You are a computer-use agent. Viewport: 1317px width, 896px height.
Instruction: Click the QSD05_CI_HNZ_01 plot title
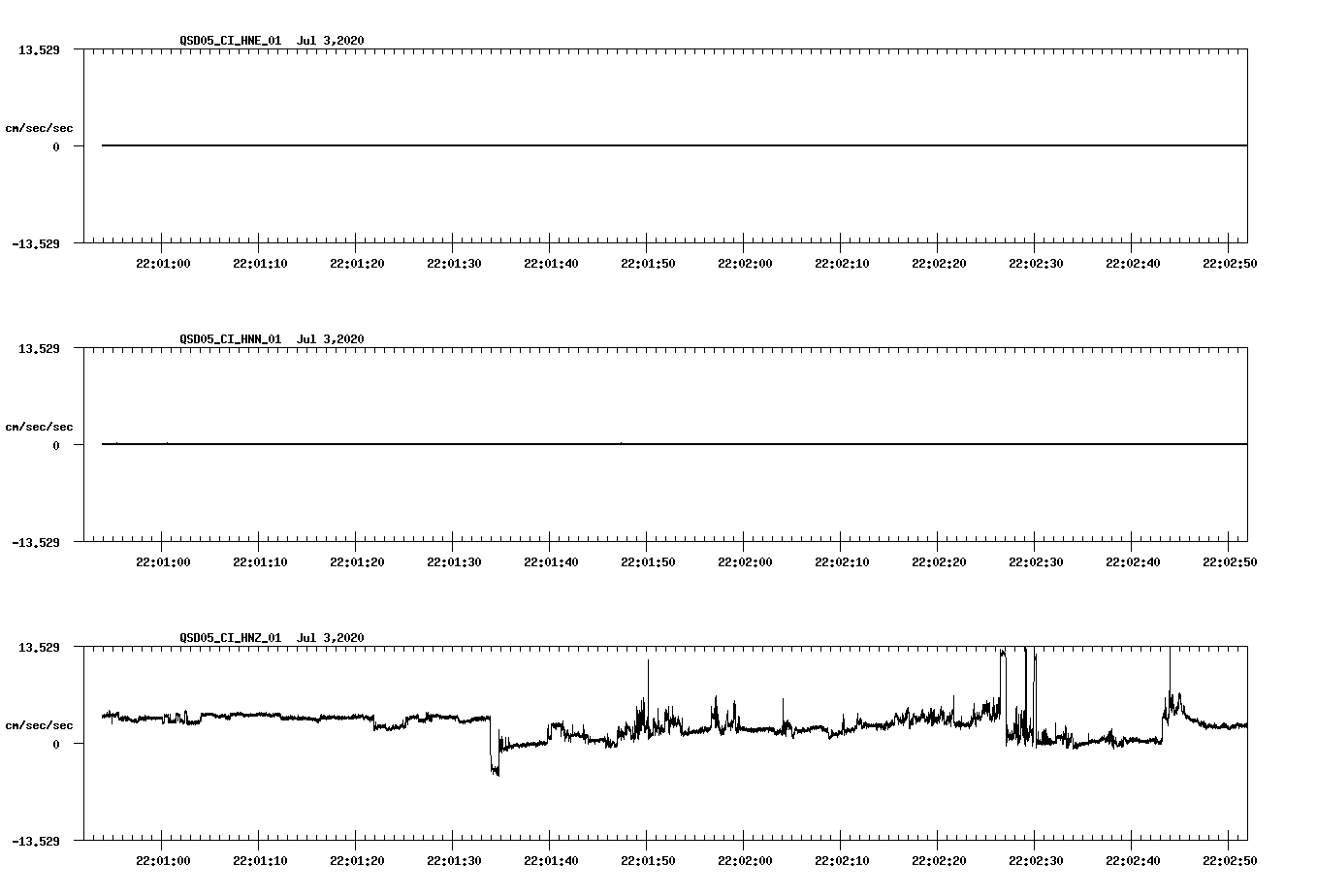(272, 637)
